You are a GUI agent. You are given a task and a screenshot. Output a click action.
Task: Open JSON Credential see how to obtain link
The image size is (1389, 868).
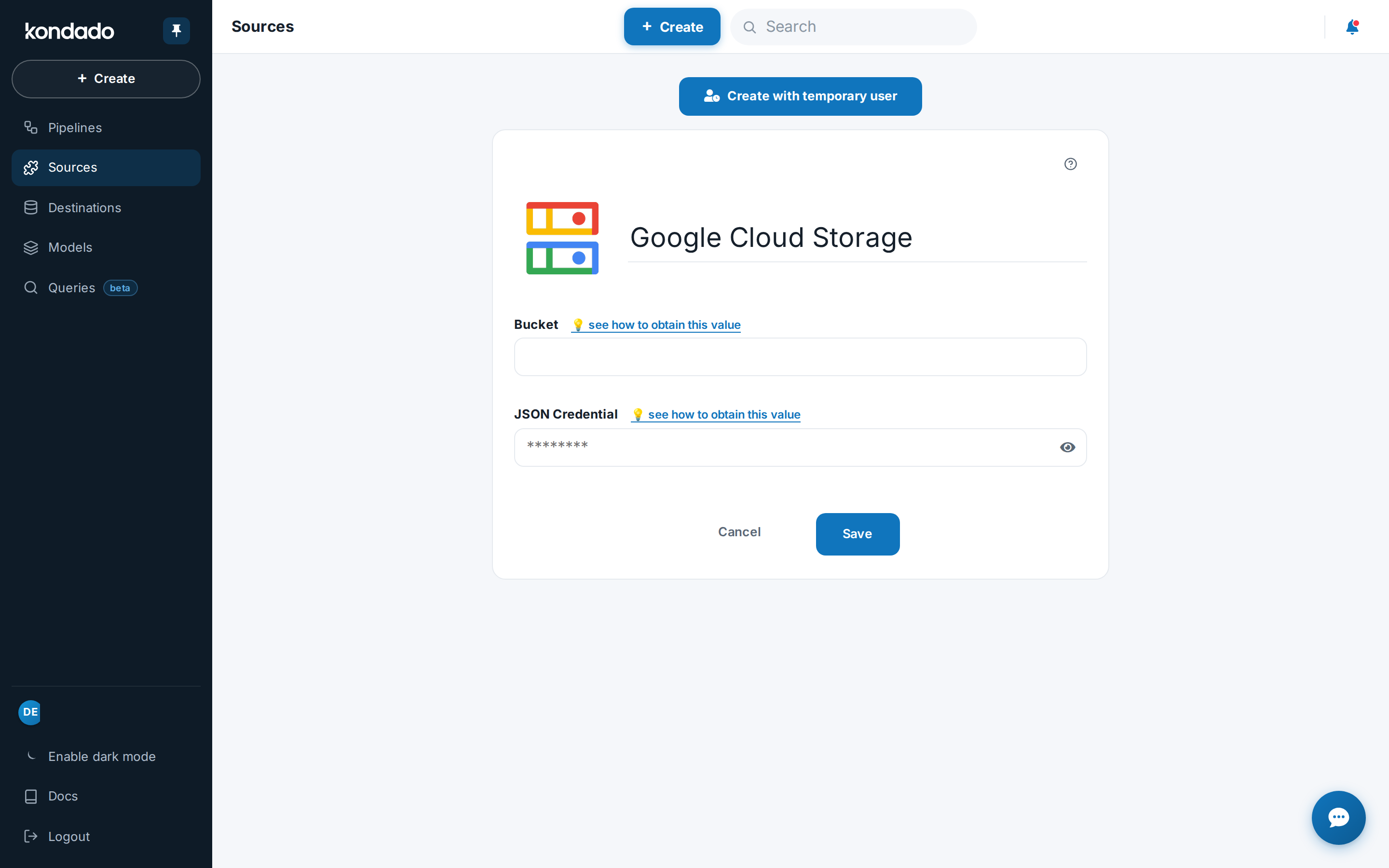click(716, 415)
